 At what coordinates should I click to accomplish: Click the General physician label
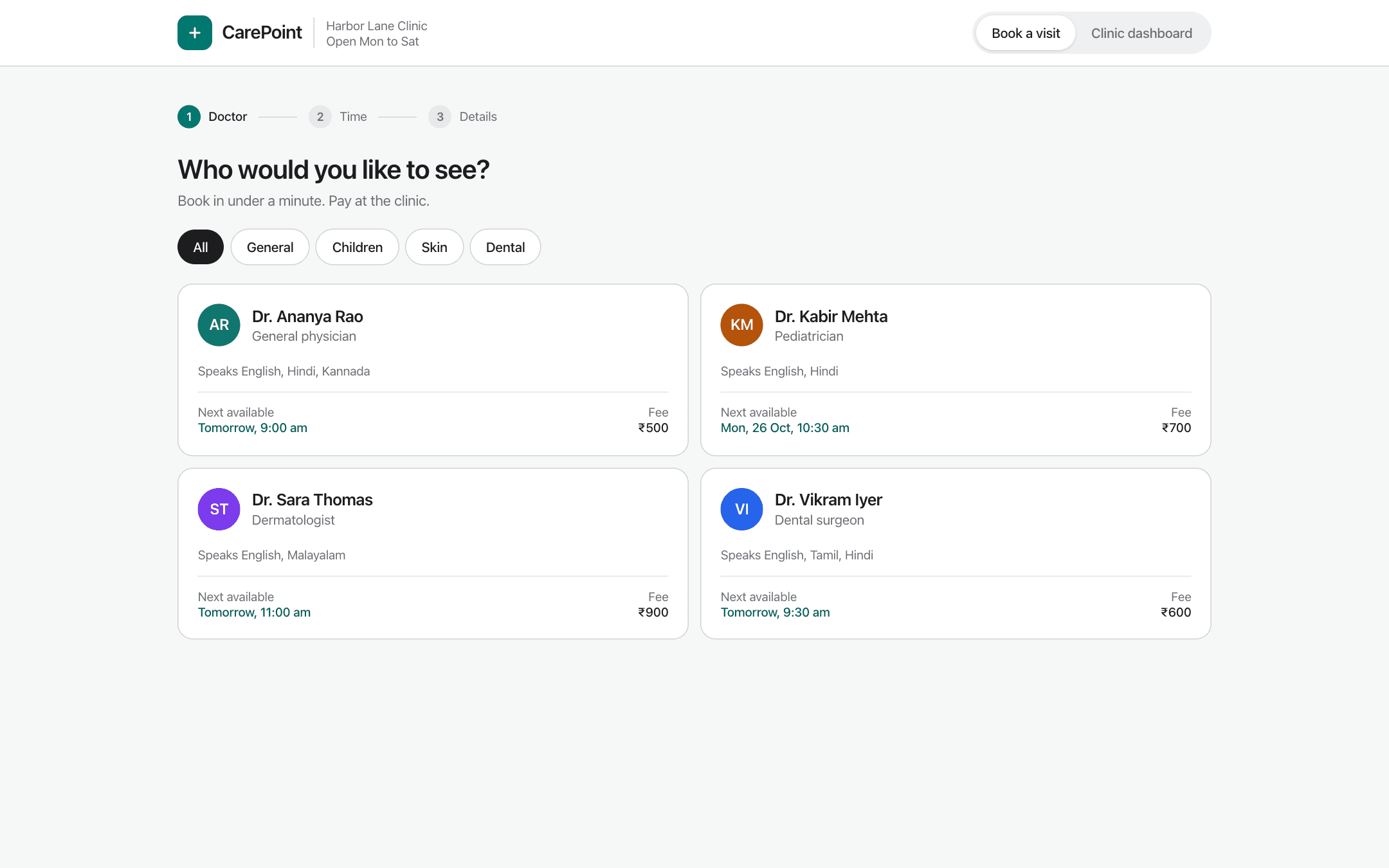click(304, 336)
